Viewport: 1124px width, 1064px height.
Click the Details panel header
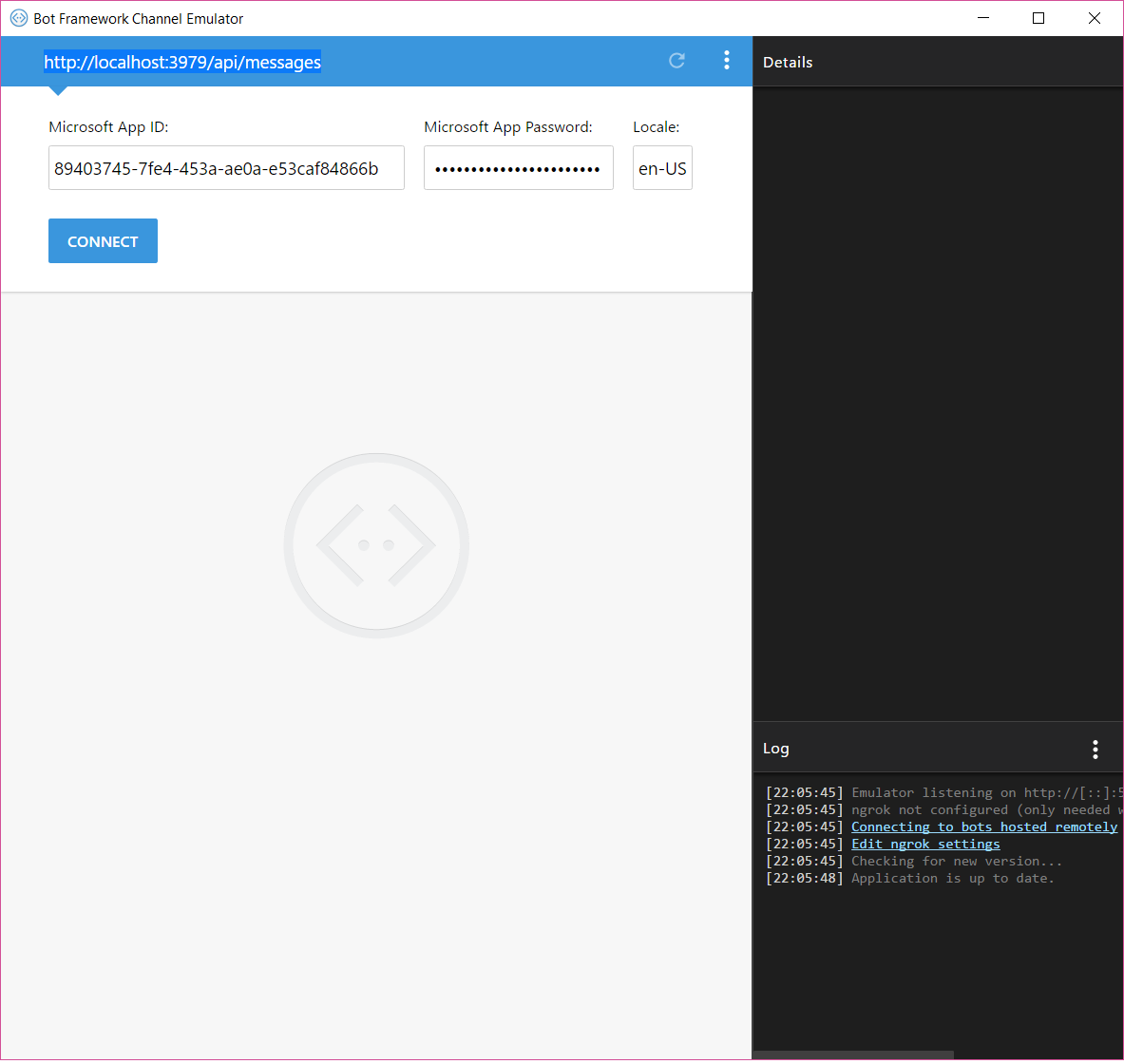pyautogui.click(x=788, y=63)
